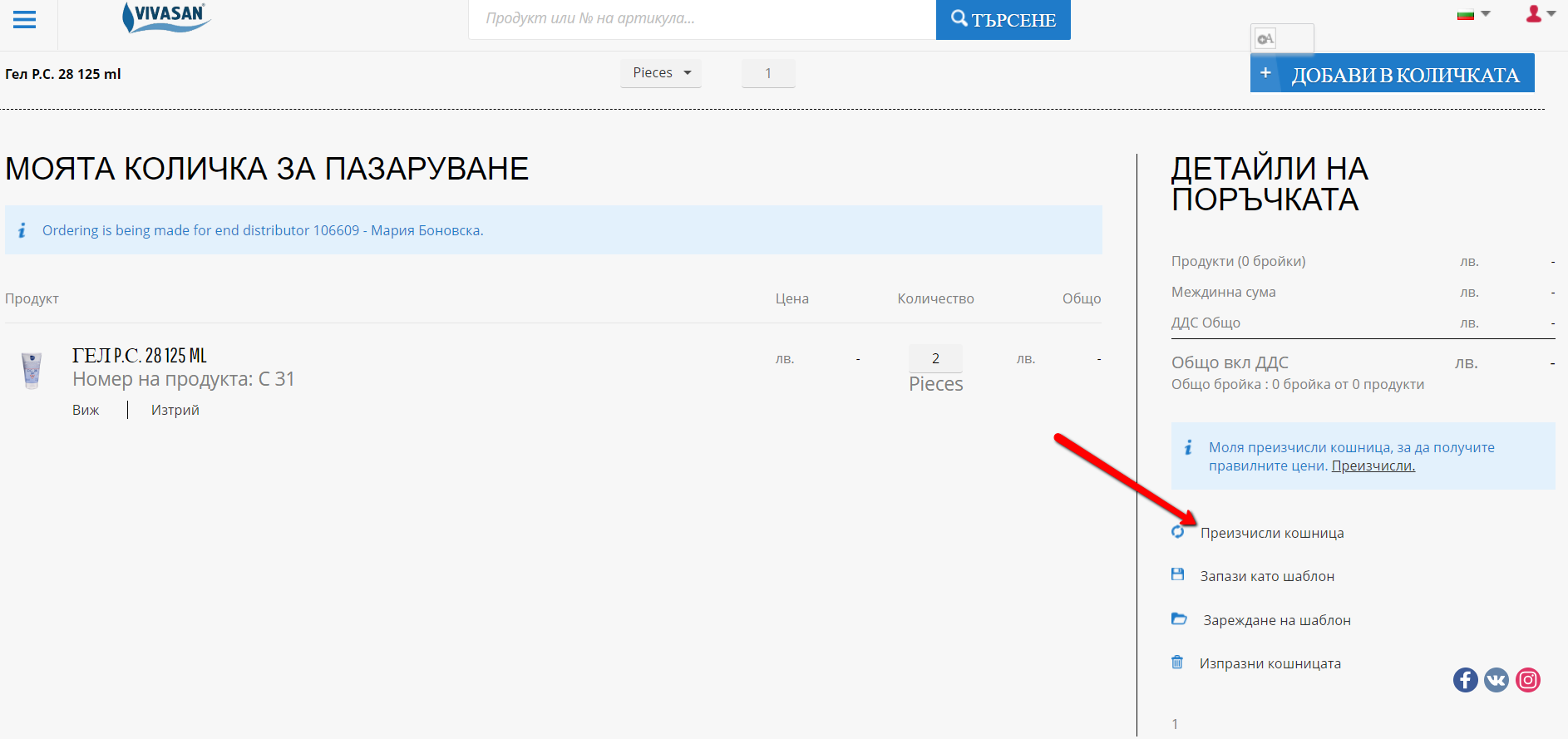Click page number 1 at bottom
This screenshot has width=1568, height=739.
click(1175, 724)
